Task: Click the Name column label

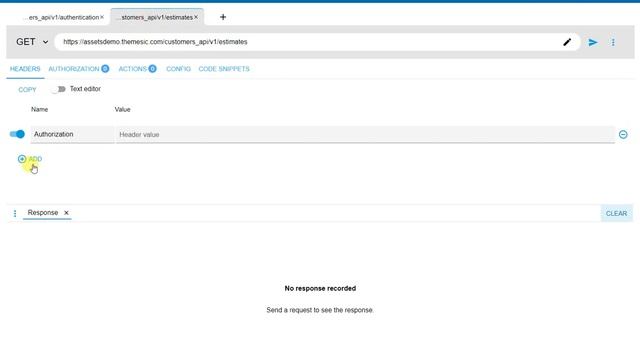Action: (x=40, y=109)
